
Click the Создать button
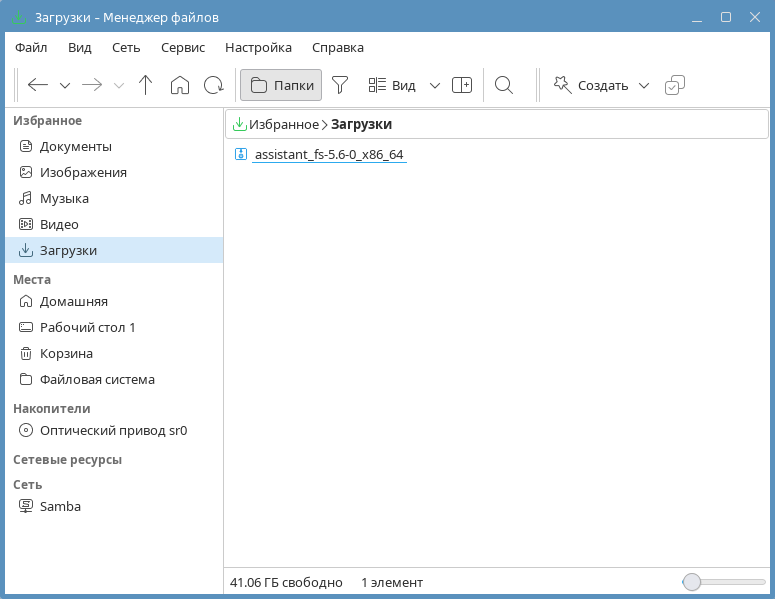[591, 86]
